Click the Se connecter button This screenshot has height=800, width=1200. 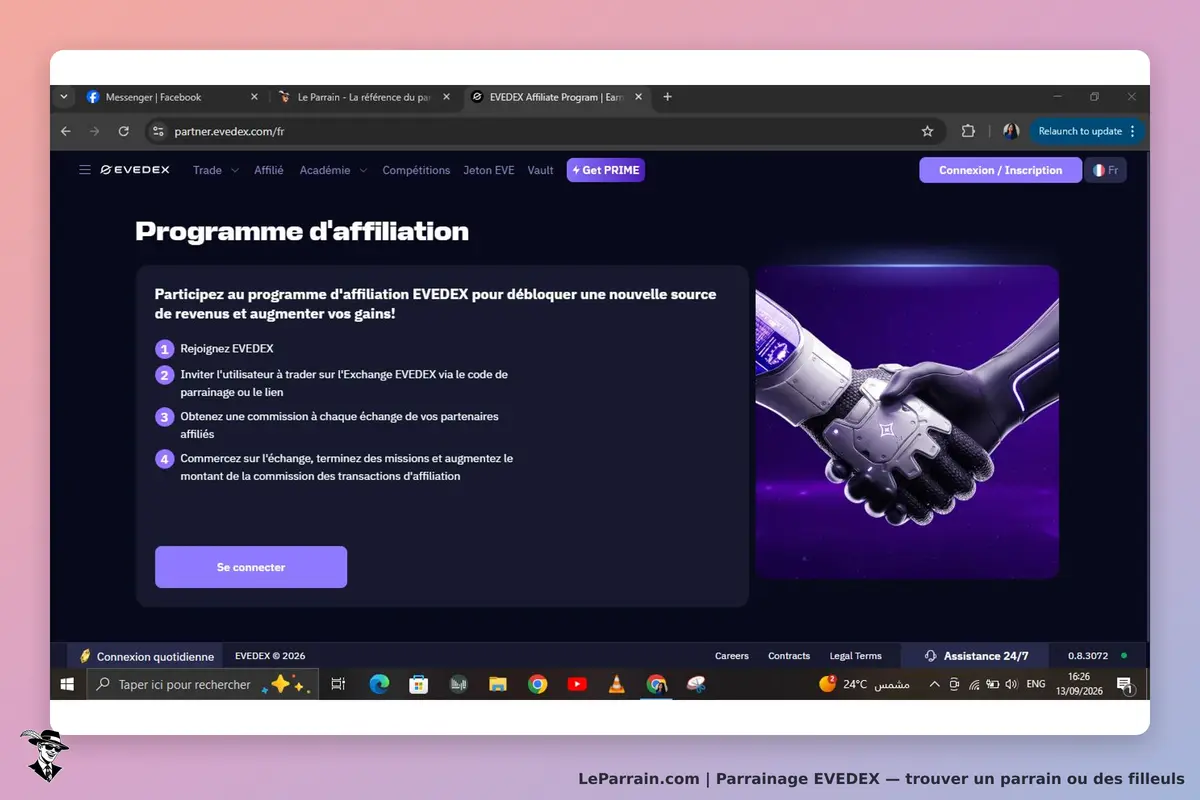click(x=251, y=567)
